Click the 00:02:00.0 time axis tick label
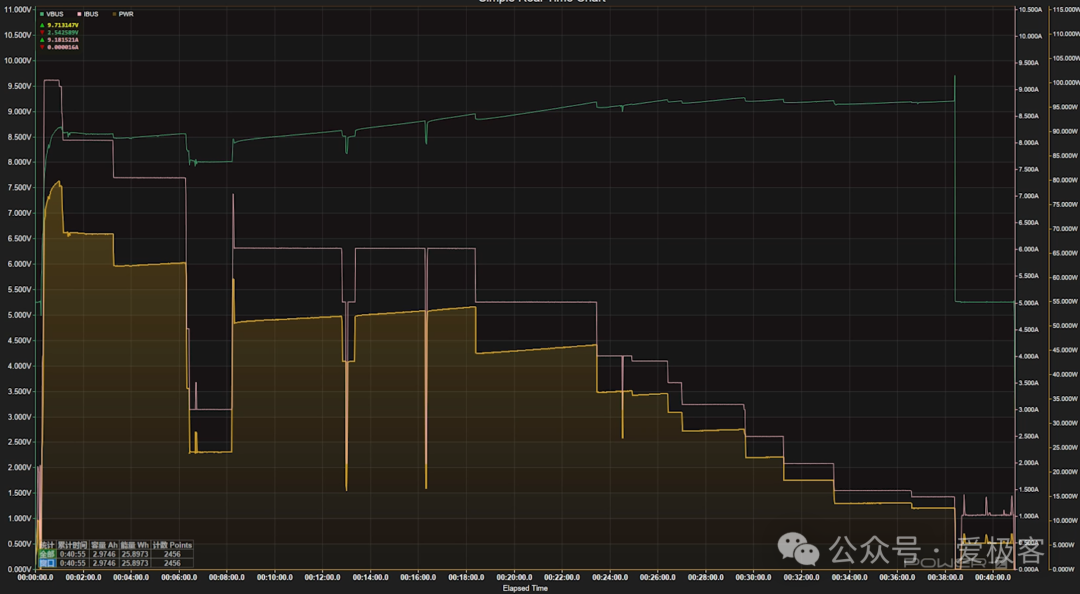 pyautogui.click(x=83, y=577)
